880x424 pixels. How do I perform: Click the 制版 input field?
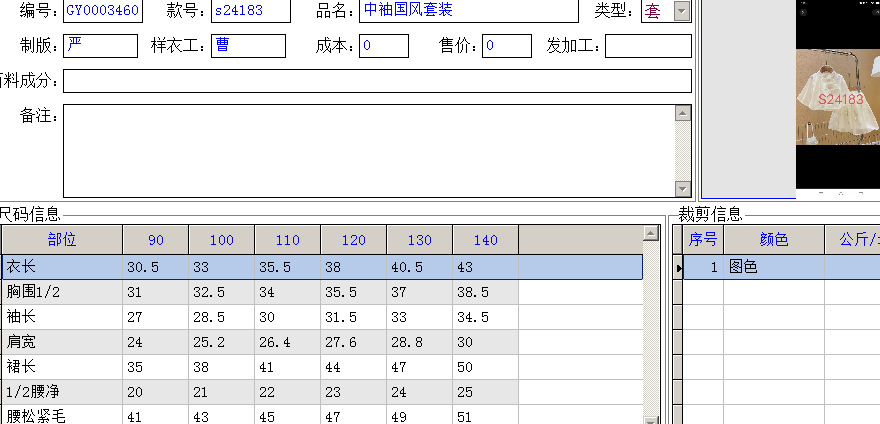(100, 46)
